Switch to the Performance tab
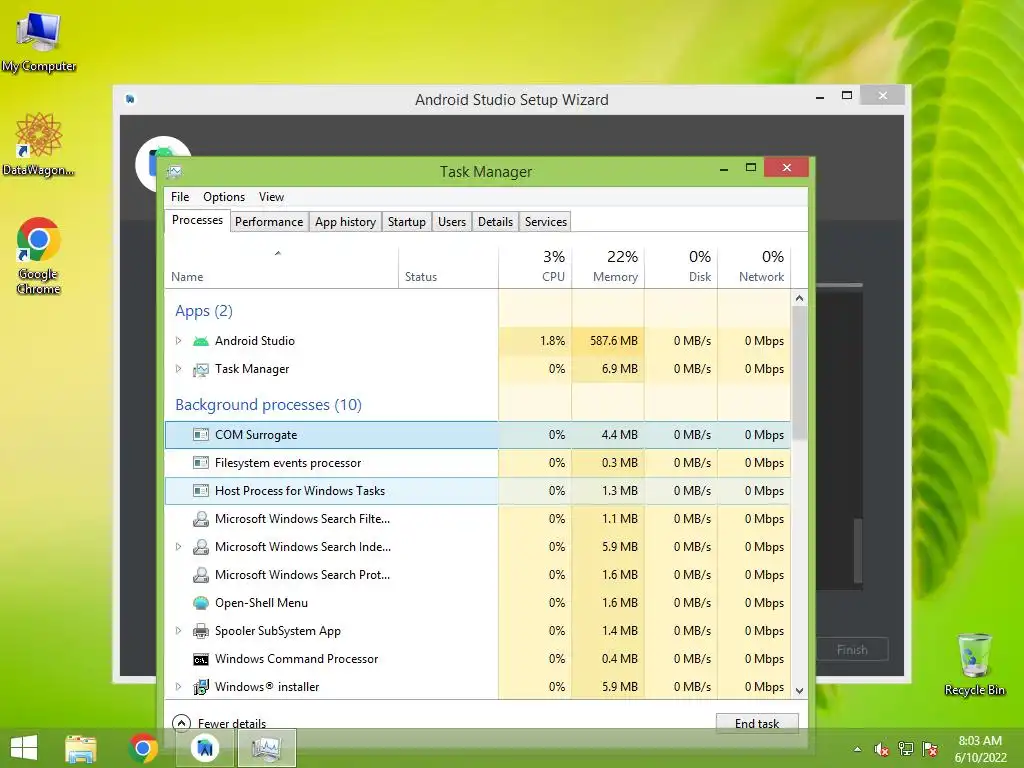 click(269, 222)
